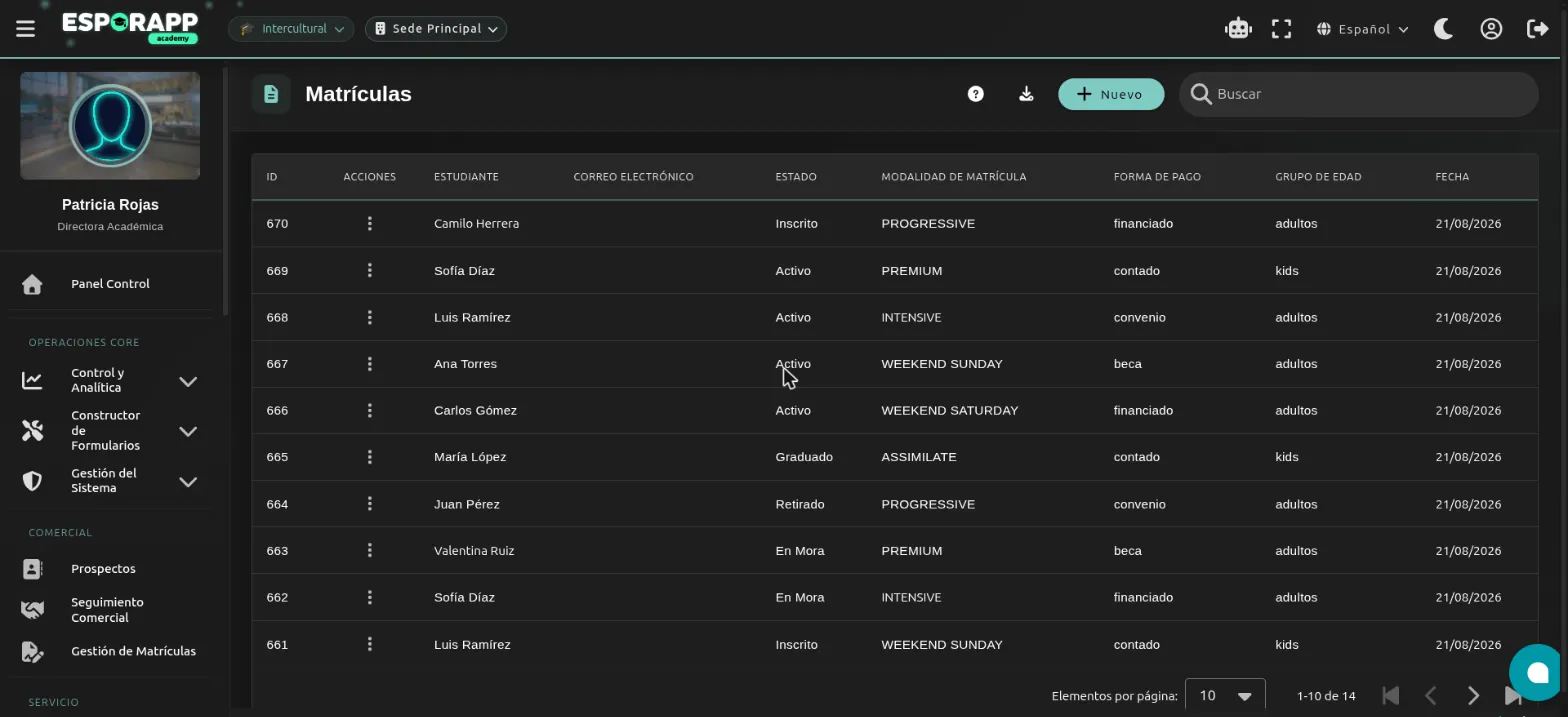
Task: Open actions menu for María López row
Action: [x=370, y=457]
